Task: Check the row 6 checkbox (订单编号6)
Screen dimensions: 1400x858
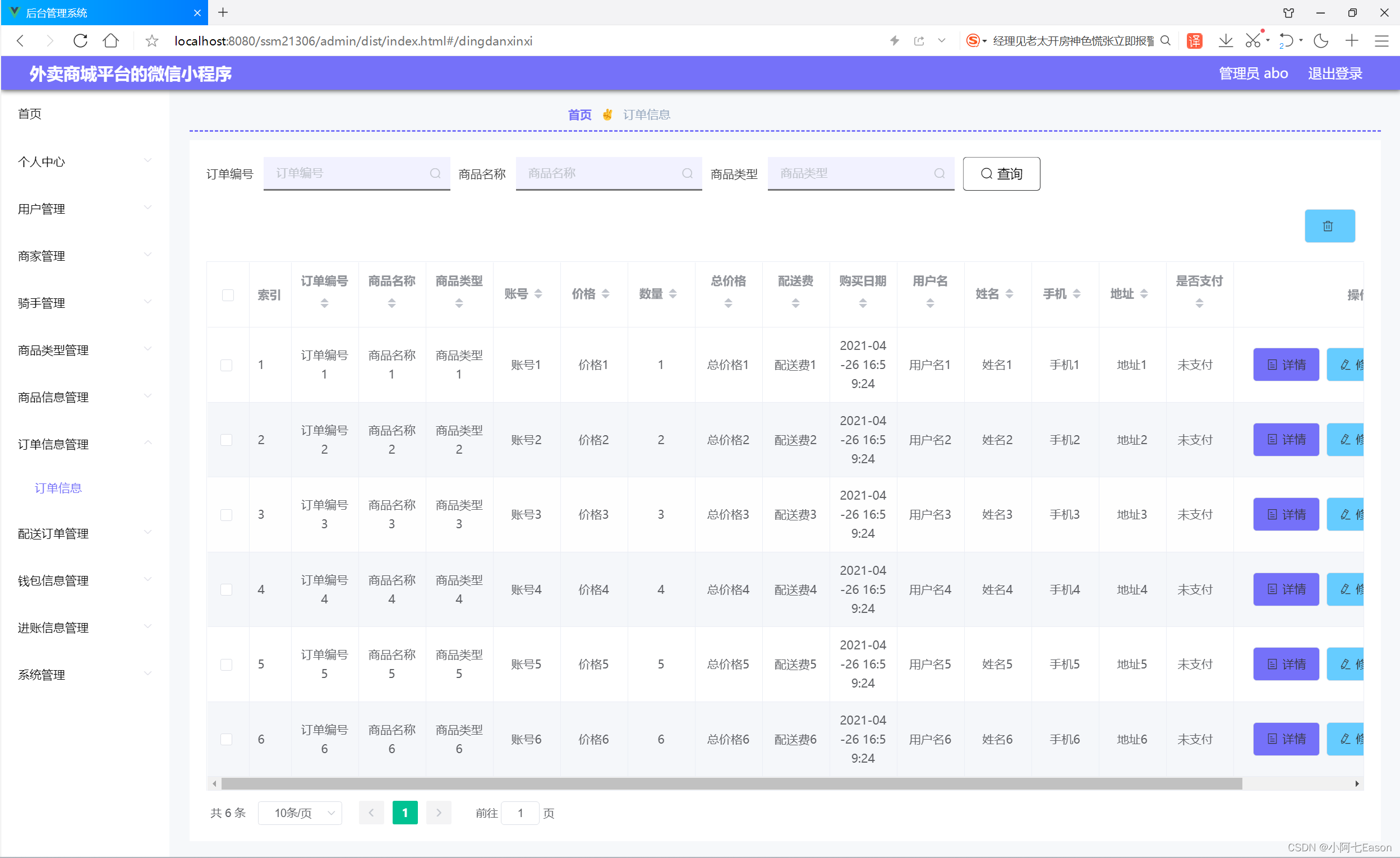Action: (226, 739)
